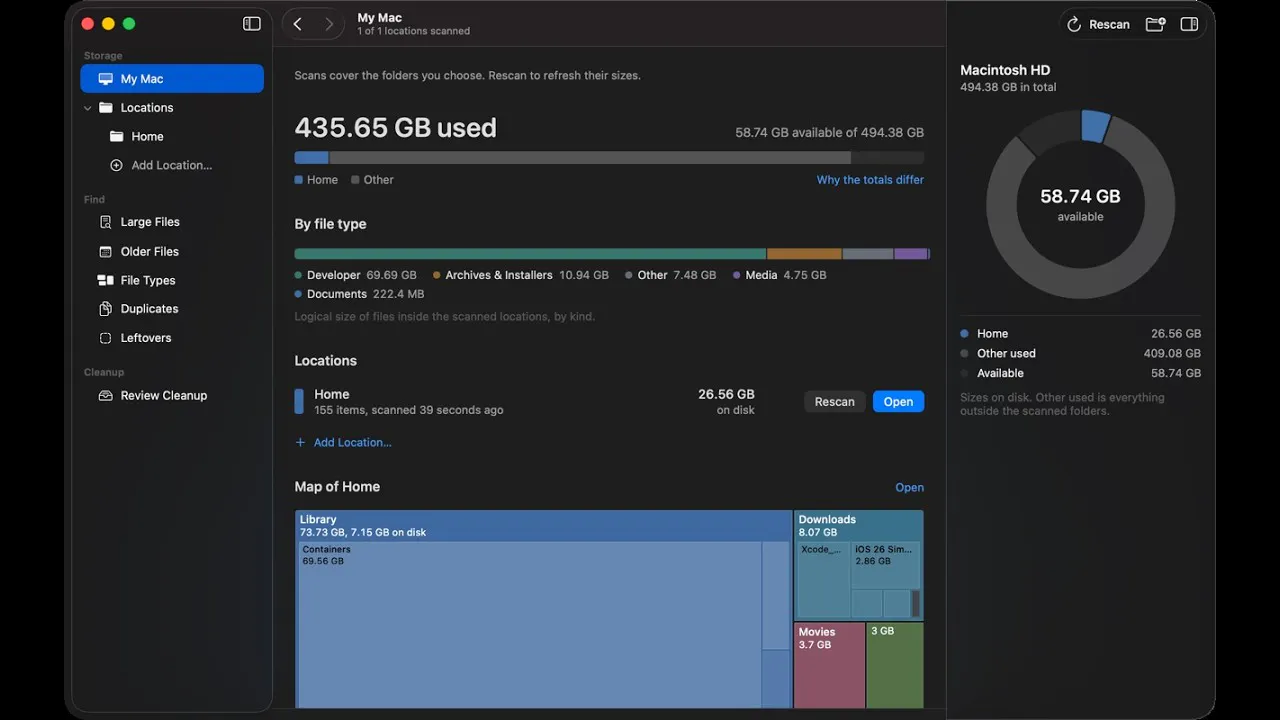Click the green Developer segment of file type bar
1280x720 pixels.
[530, 254]
